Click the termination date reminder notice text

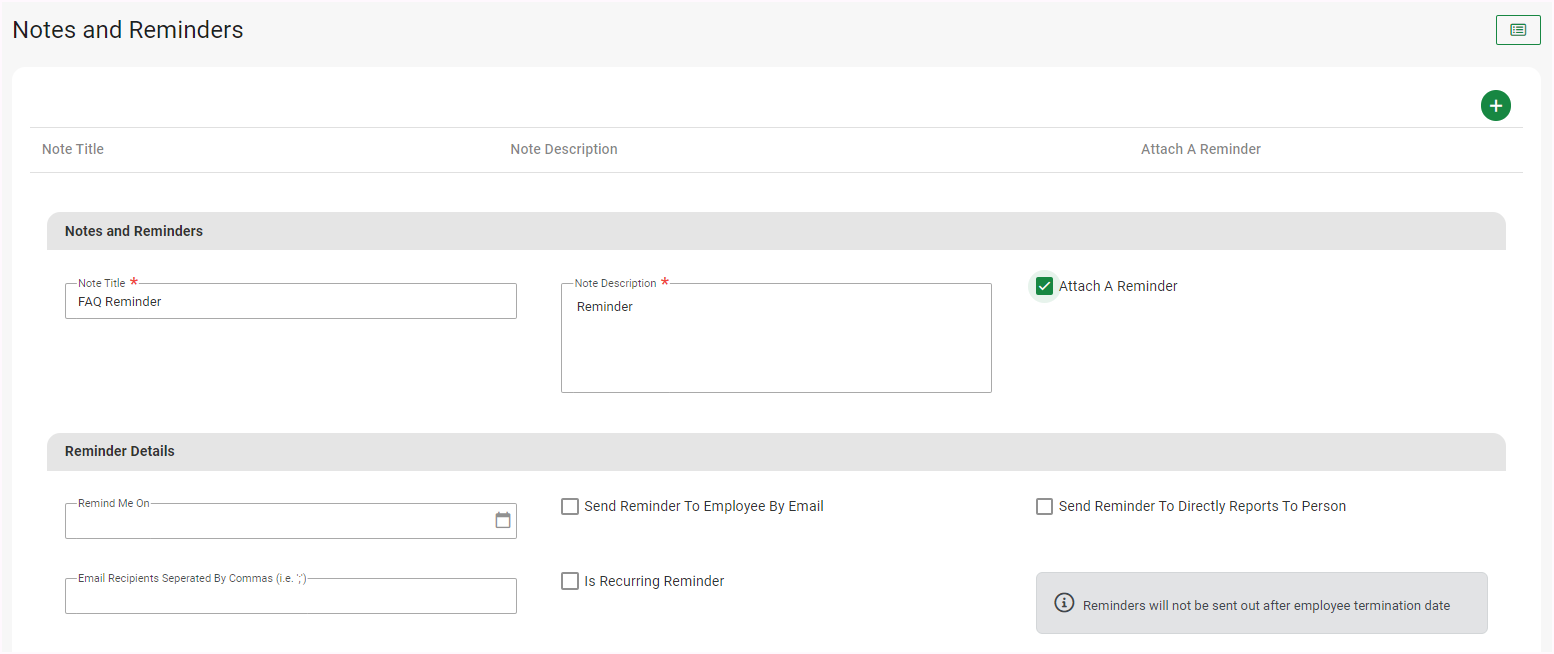click(1266, 605)
